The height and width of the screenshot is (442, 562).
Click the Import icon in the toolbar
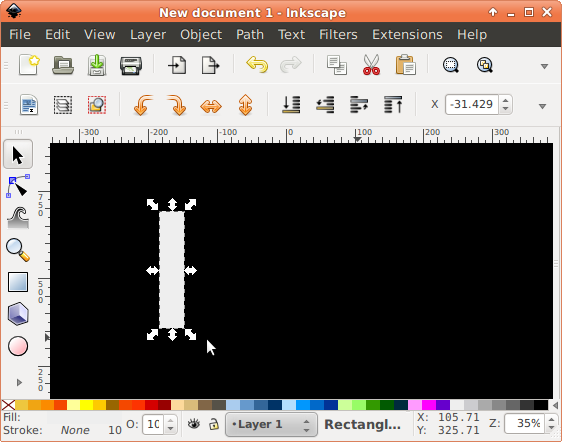[x=177, y=65]
